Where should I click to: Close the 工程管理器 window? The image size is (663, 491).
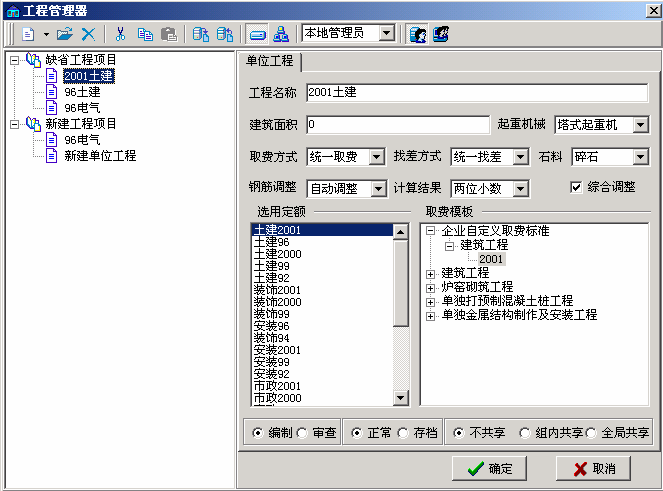(x=653, y=11)
